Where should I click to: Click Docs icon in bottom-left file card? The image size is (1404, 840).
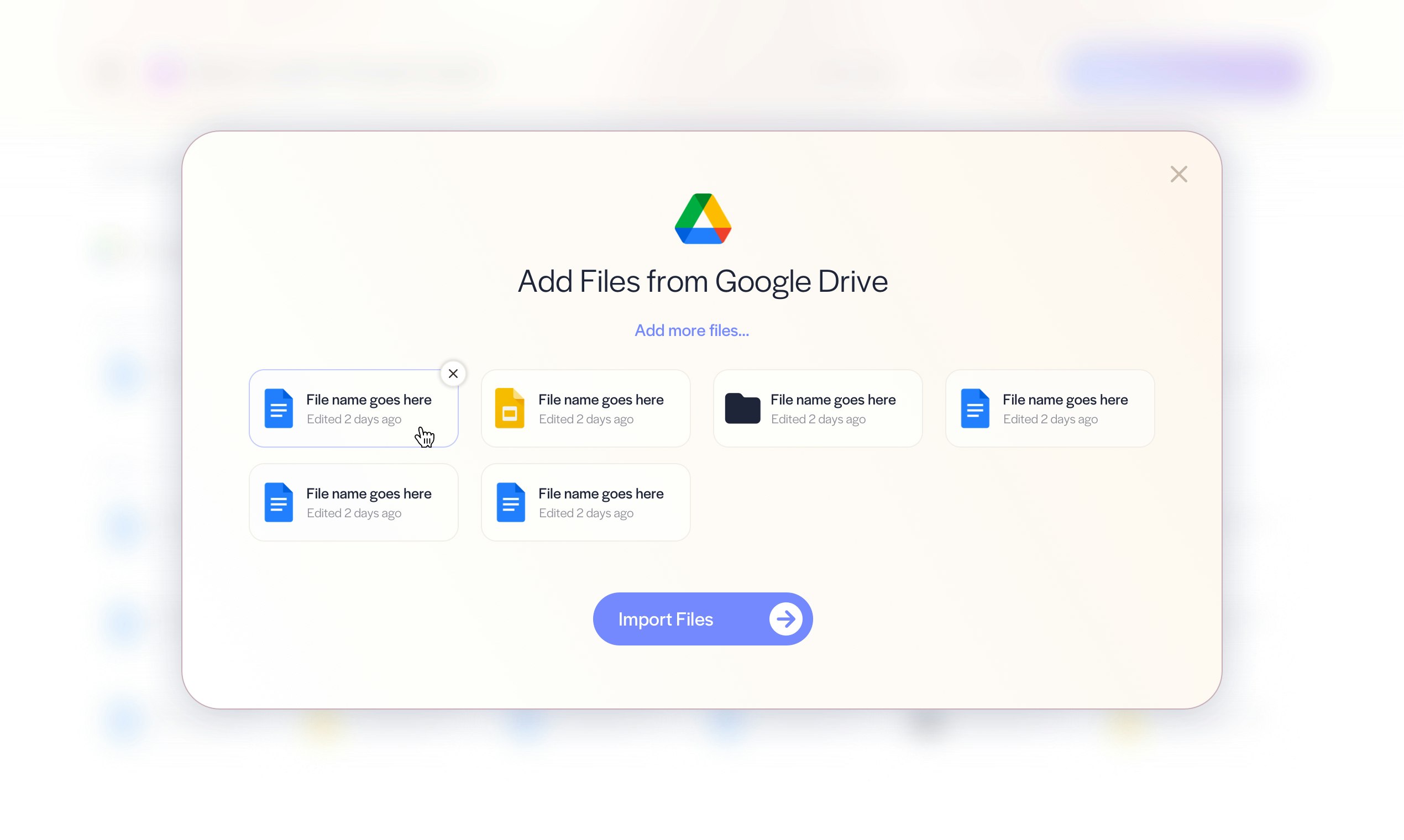click(x=279, y=502)
